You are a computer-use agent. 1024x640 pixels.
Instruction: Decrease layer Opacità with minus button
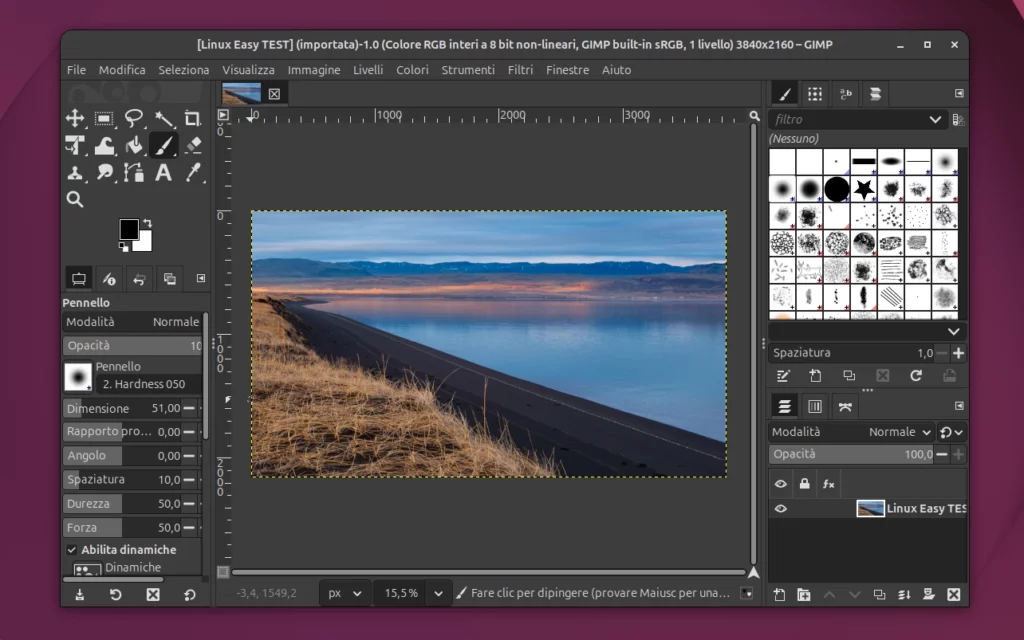[x=941, y=455]
